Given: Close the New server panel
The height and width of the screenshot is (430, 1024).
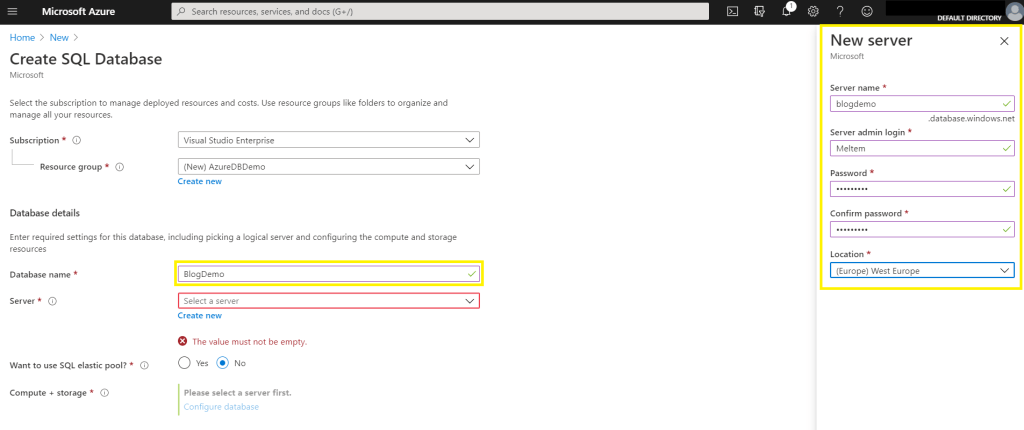Looking at the screenshot, I should [x=1004, y=41].
